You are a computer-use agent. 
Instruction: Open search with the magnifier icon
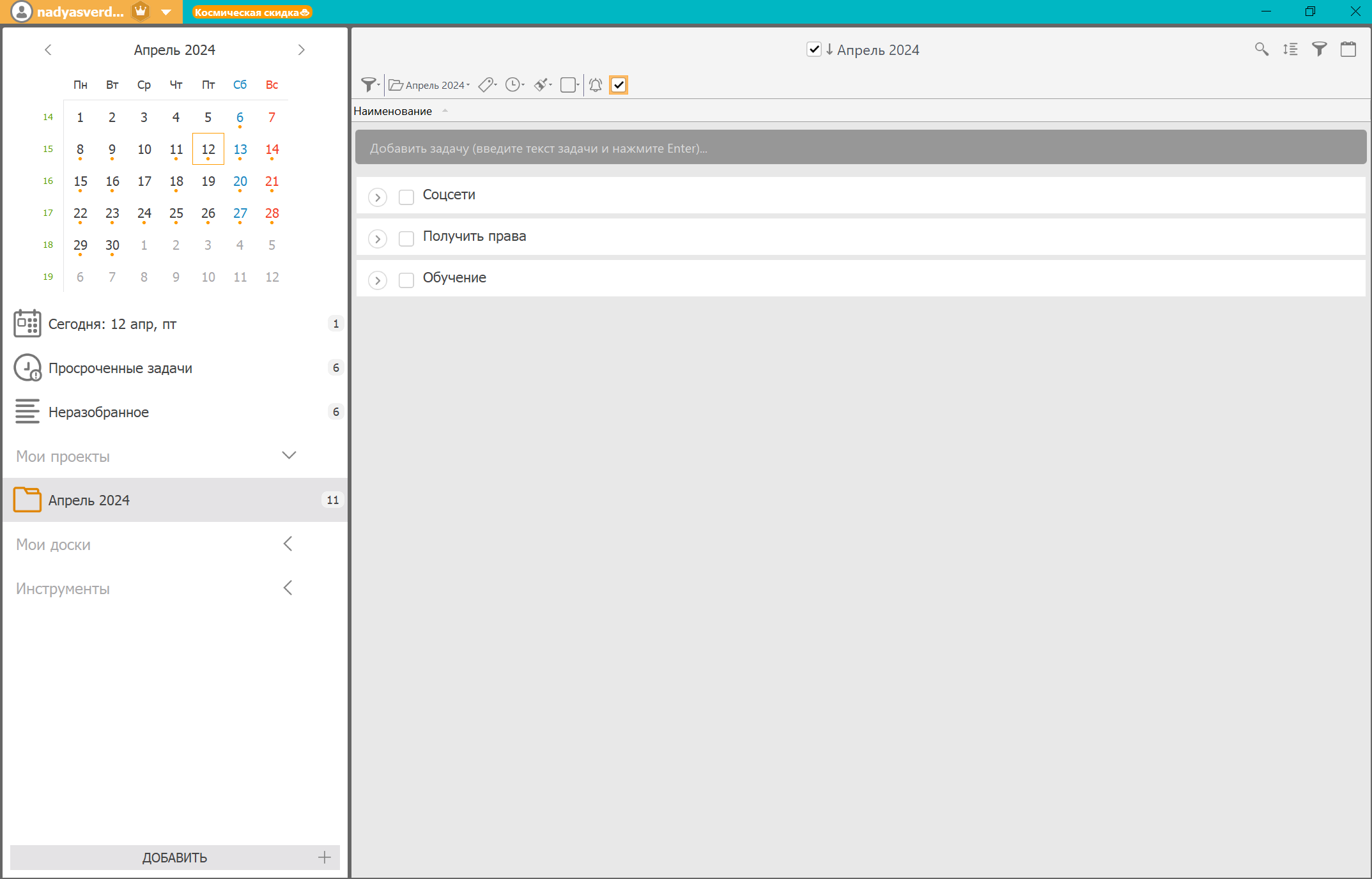tap(1261, 49)
